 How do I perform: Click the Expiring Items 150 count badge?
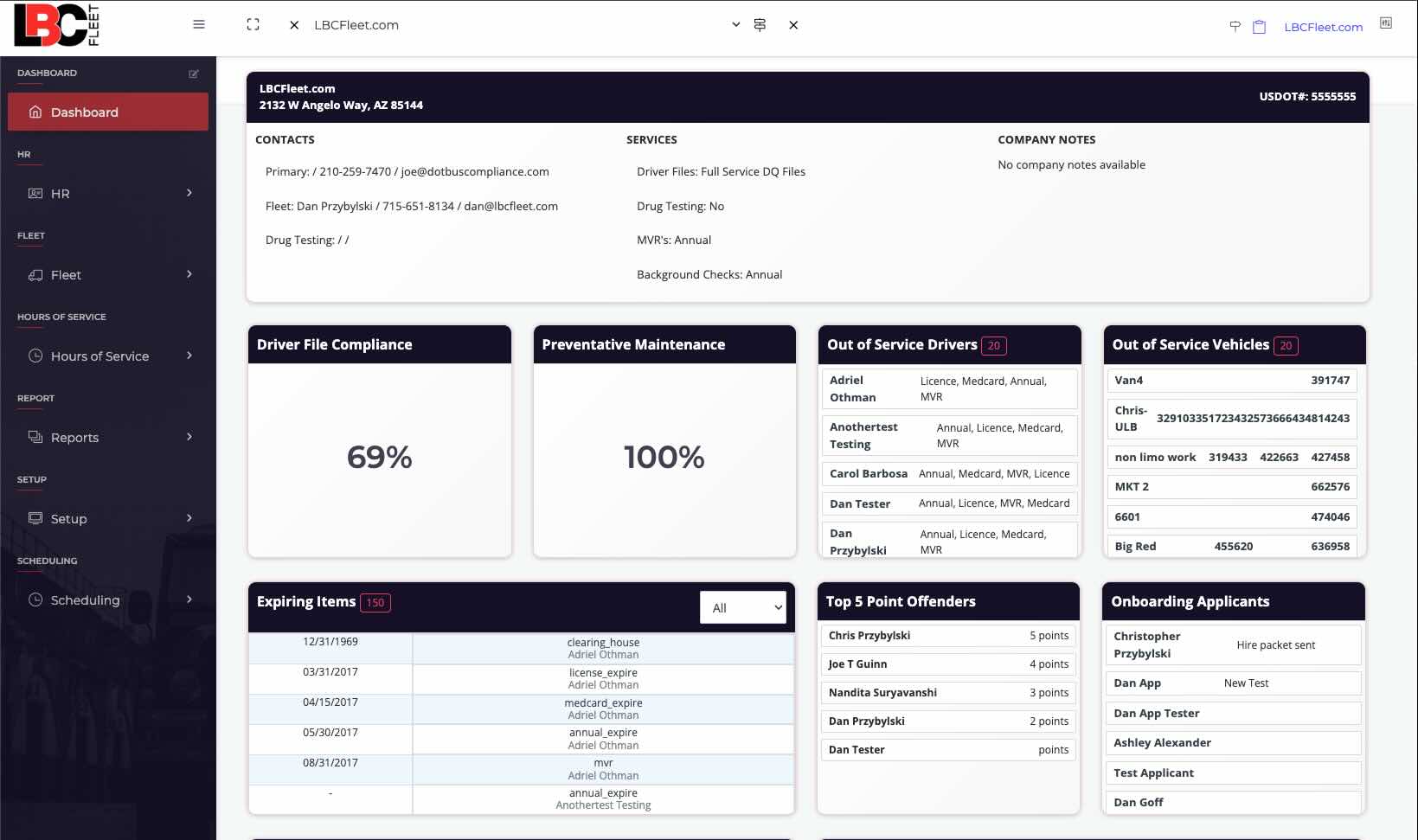375,603
